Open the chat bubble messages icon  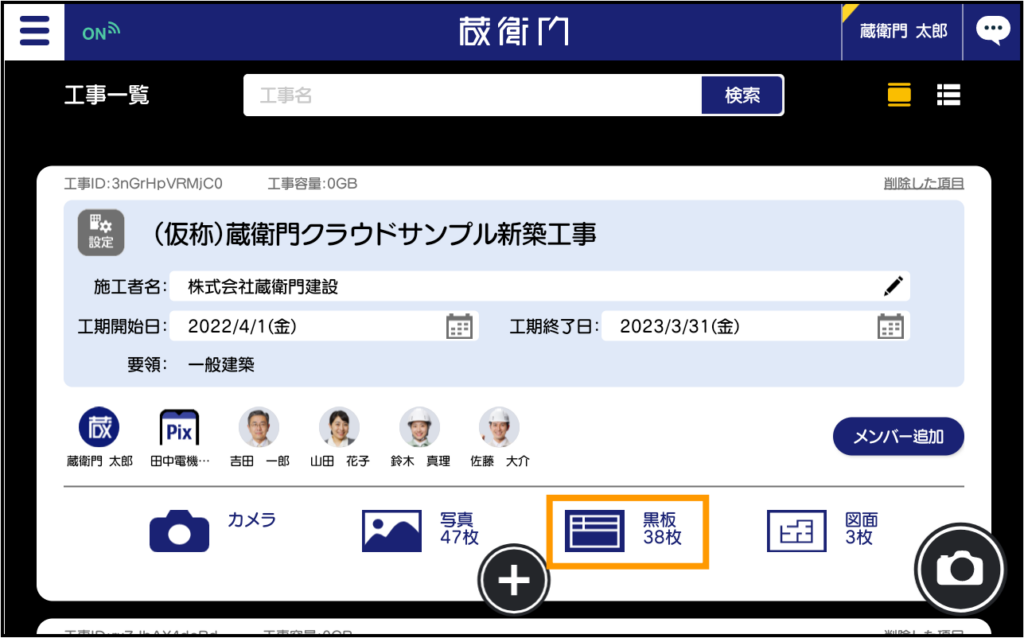point(993,30)
